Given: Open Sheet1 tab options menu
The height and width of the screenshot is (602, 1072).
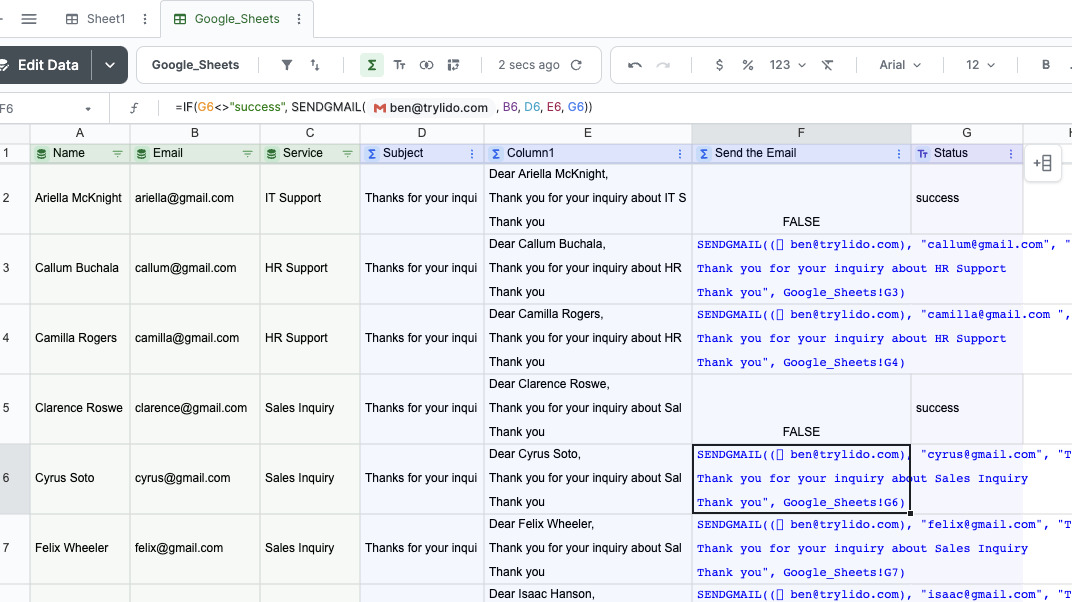Looking at the screenshot, I should click(x=145, y=19).
